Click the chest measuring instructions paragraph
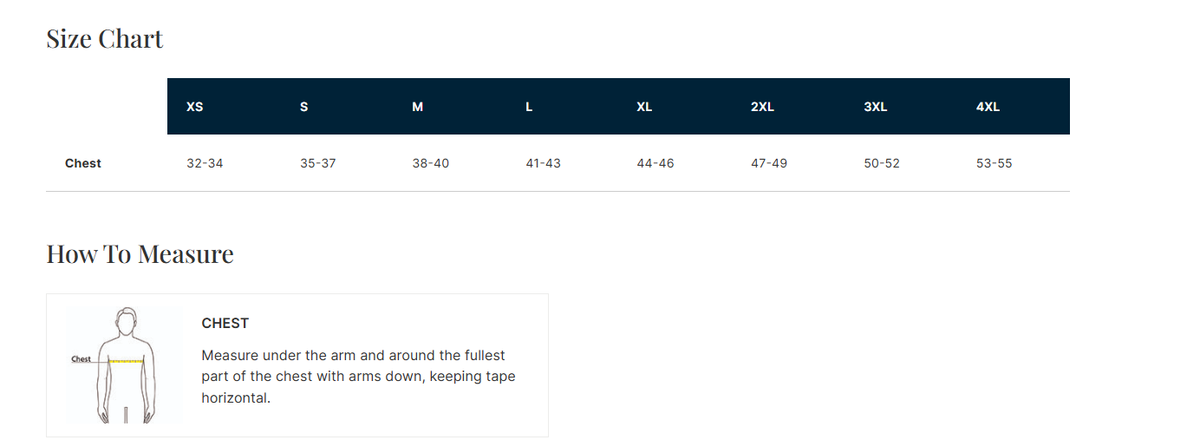The image size is (1200, 440). (358, 376)
